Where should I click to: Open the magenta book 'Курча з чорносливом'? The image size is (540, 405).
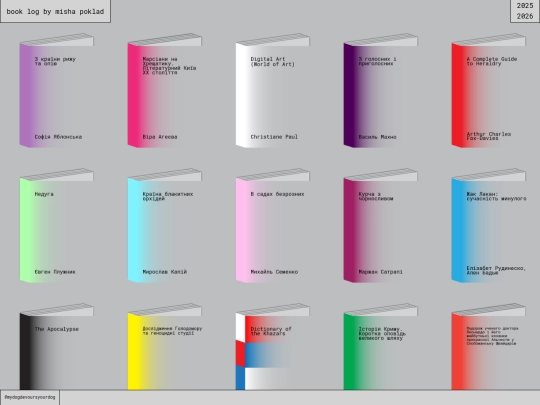pos(381,226)
